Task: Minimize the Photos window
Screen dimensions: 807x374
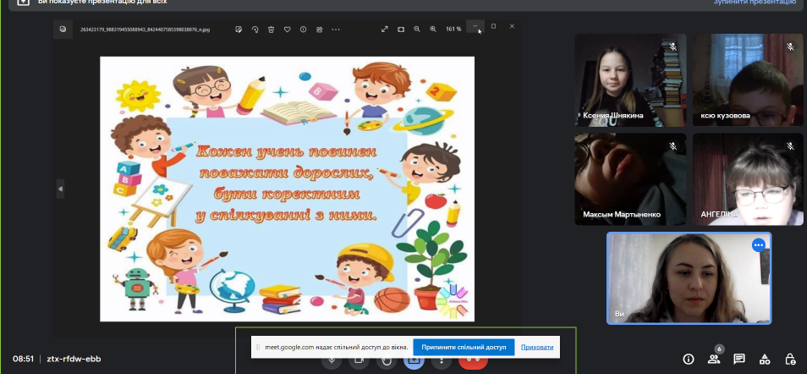Action: pyautogui.click(x=475, y=26)
